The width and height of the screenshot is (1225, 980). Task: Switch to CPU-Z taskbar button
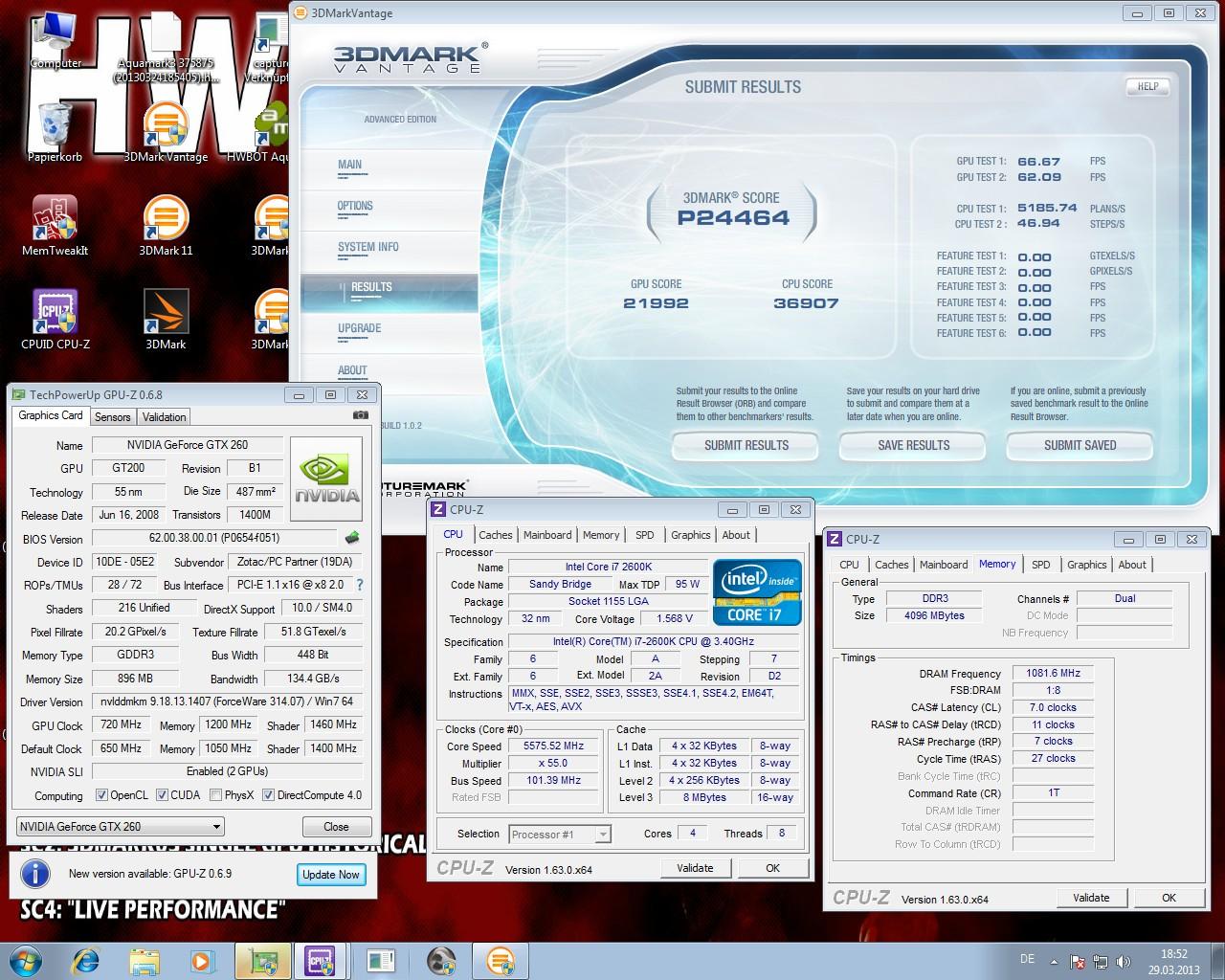(x=321, y=961)
